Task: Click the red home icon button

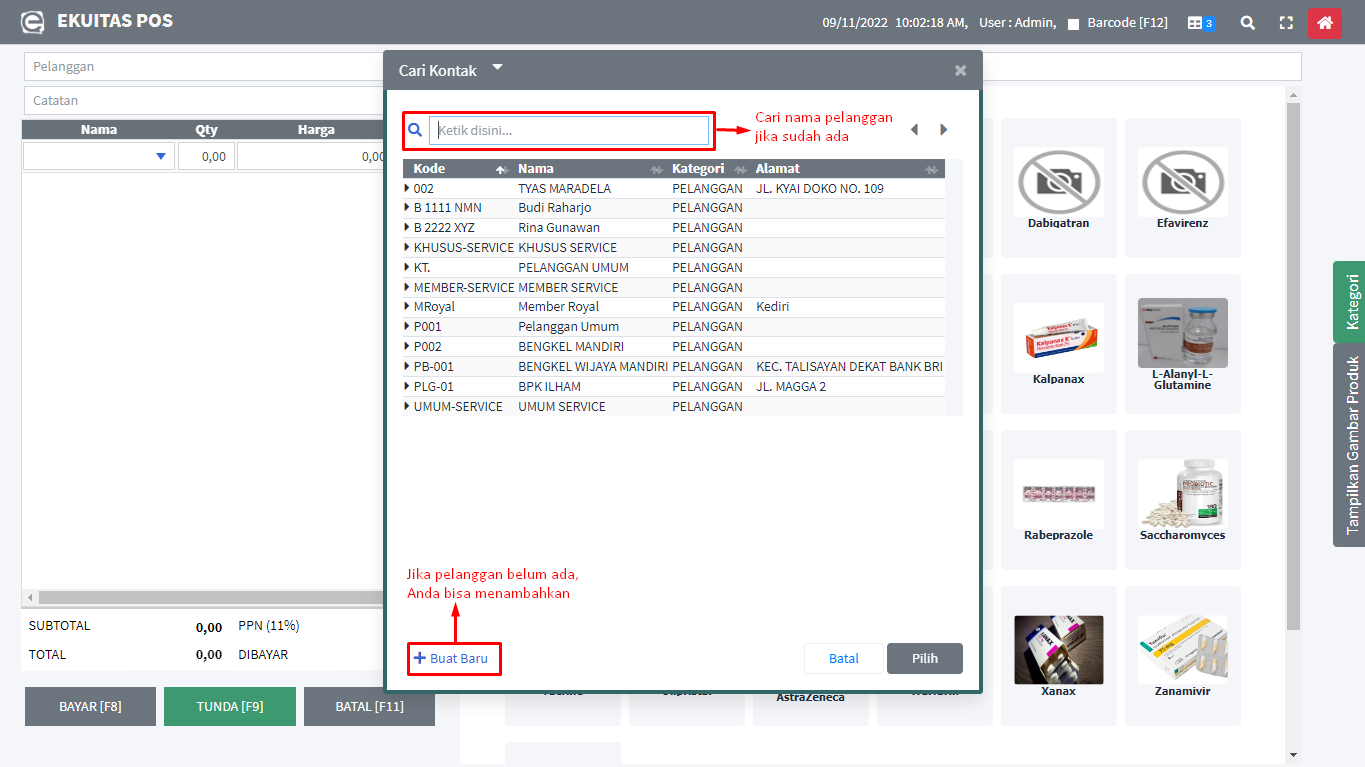Action: click(x=1324, y=22)
